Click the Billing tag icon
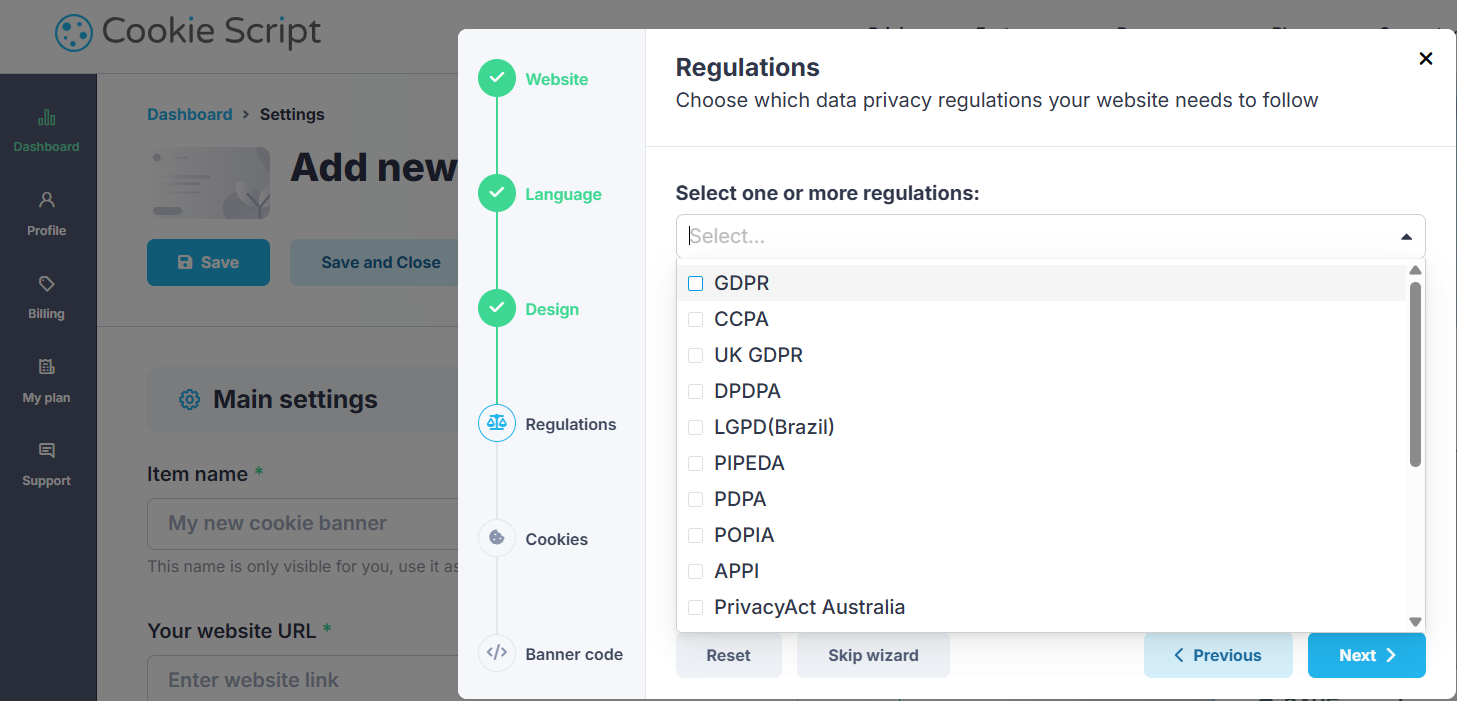1457x701 pixels. (x=46, y=284)
